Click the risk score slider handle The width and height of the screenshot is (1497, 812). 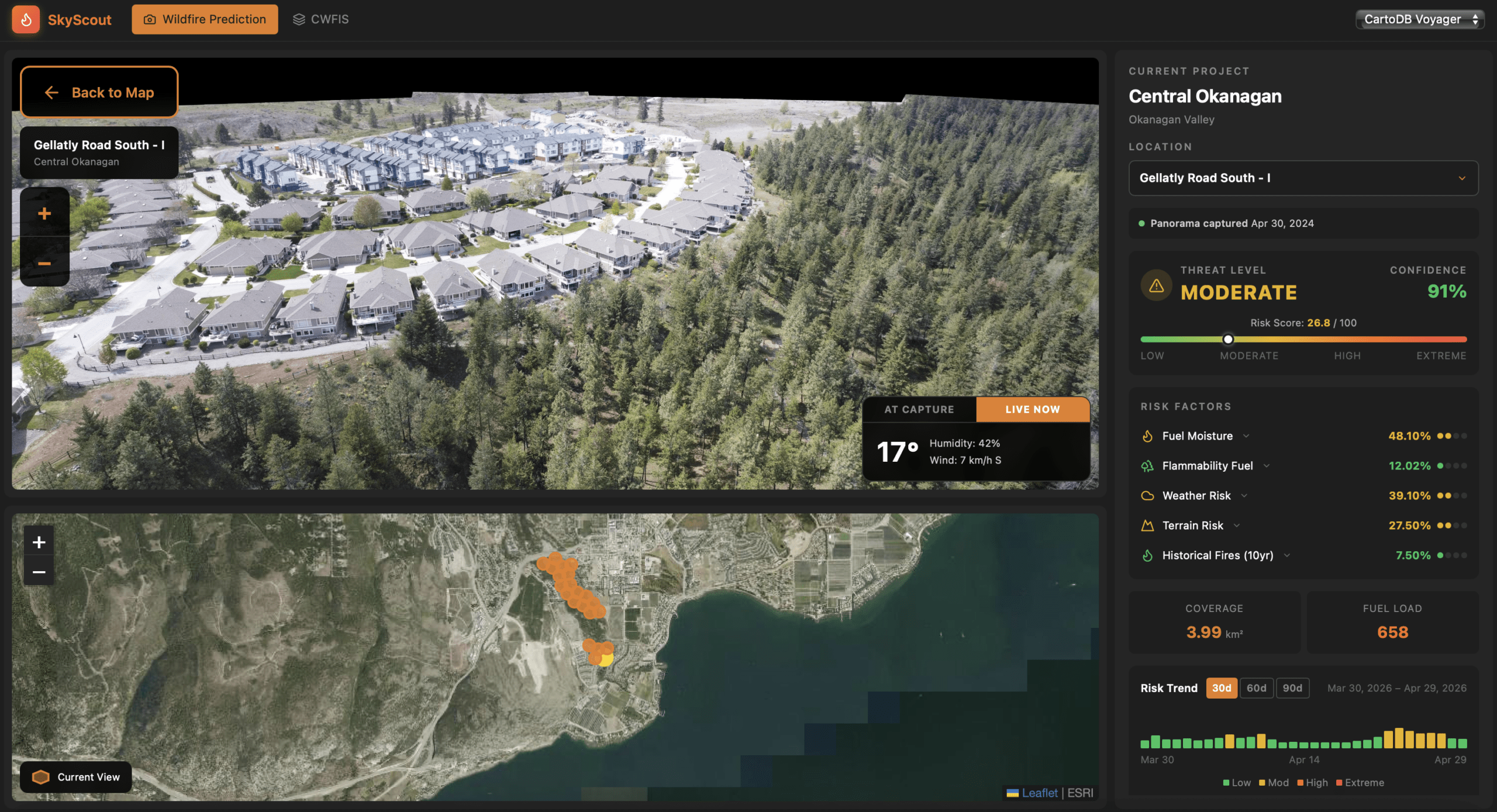[x=1228, y=339]
